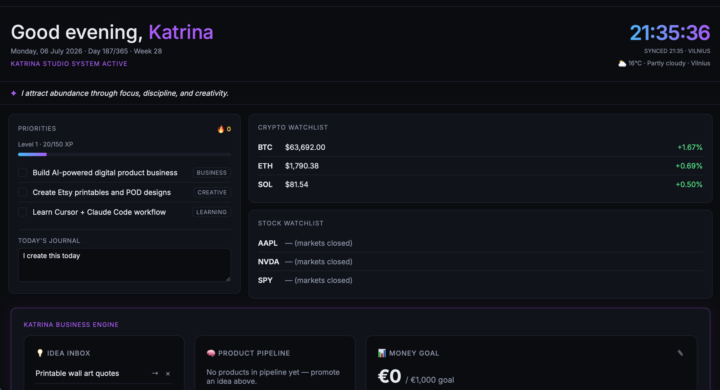The height and width of the screenshot is (390, 720).
Task: Click into Today's Journal text area
Action: click(x=124, y=265)
